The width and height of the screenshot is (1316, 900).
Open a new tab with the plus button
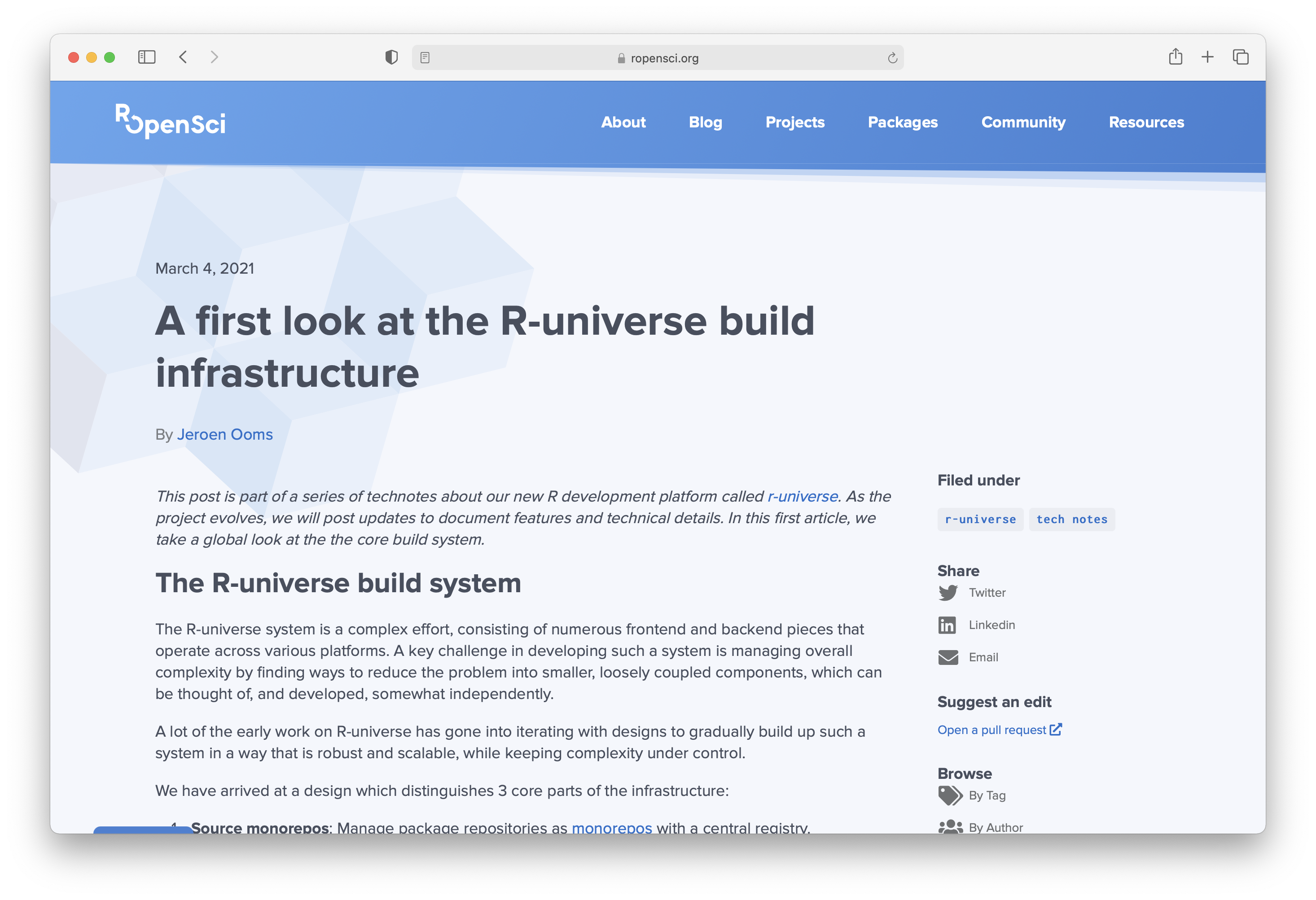pyautogui.click(x=1208, y=57)
